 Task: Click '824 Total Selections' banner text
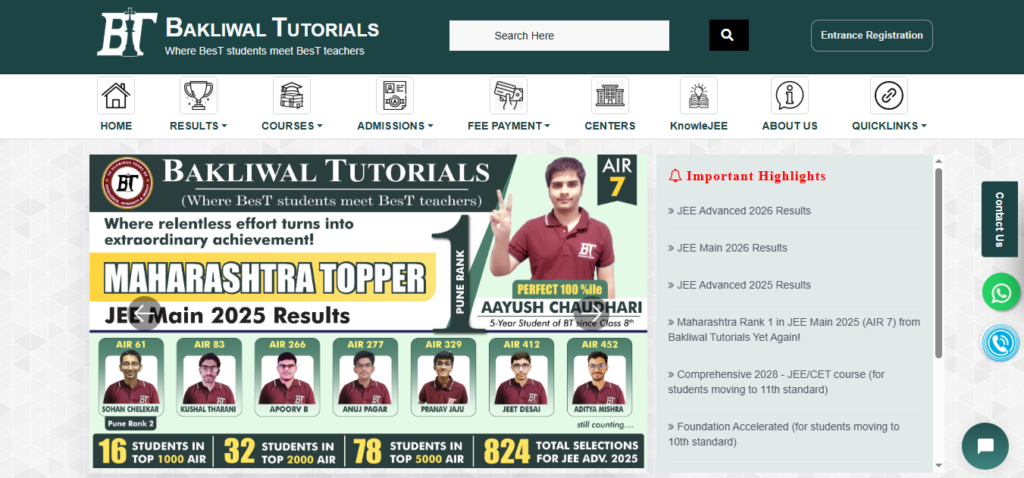[560, 451]
